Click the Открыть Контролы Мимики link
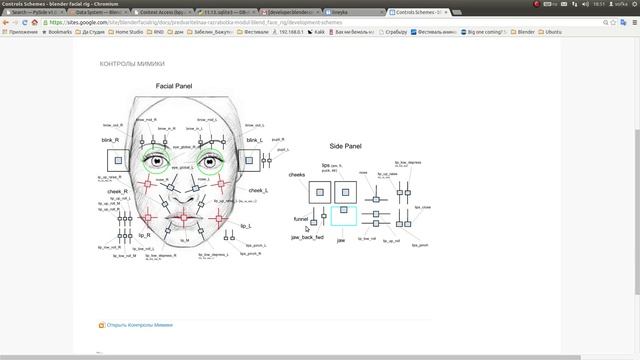This screenshot has height=360, width=640. (140, 325)
